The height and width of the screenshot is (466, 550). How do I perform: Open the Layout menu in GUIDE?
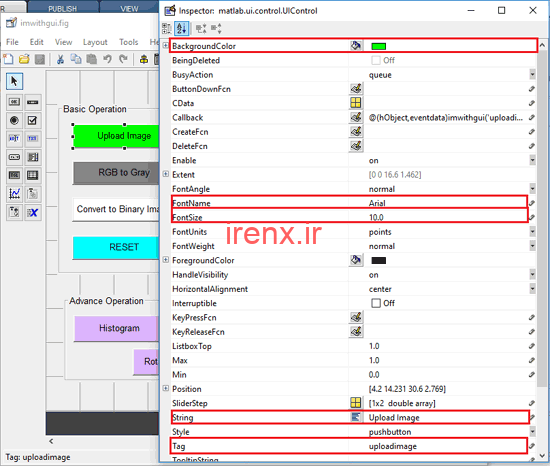click(95, 42)
